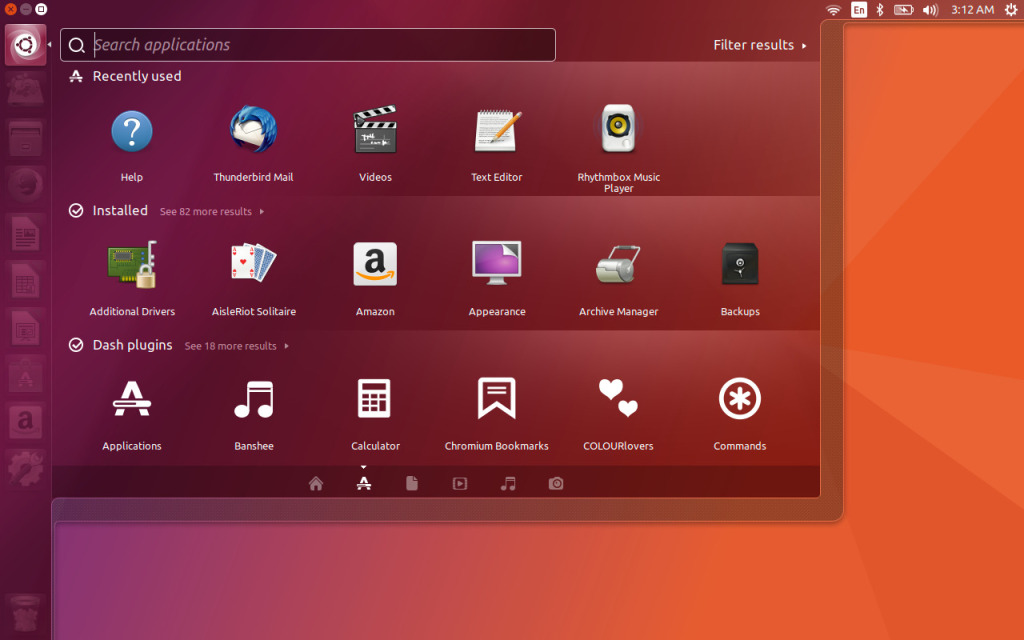
Task: Click the Ubuntu Dash launcher button
Action: [x=25, y=45]
